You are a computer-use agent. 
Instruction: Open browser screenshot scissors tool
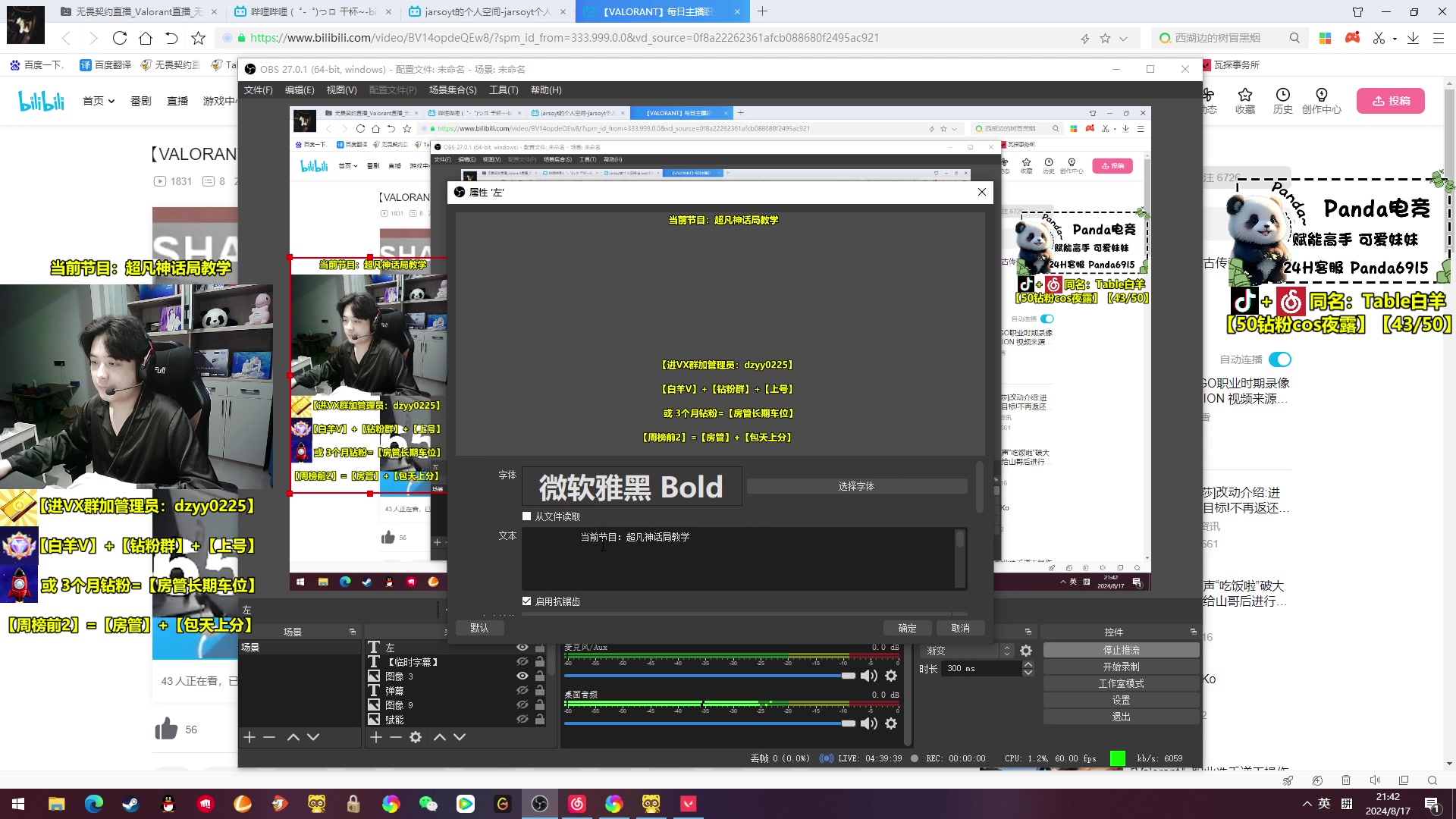click(x=1378, y=38)
